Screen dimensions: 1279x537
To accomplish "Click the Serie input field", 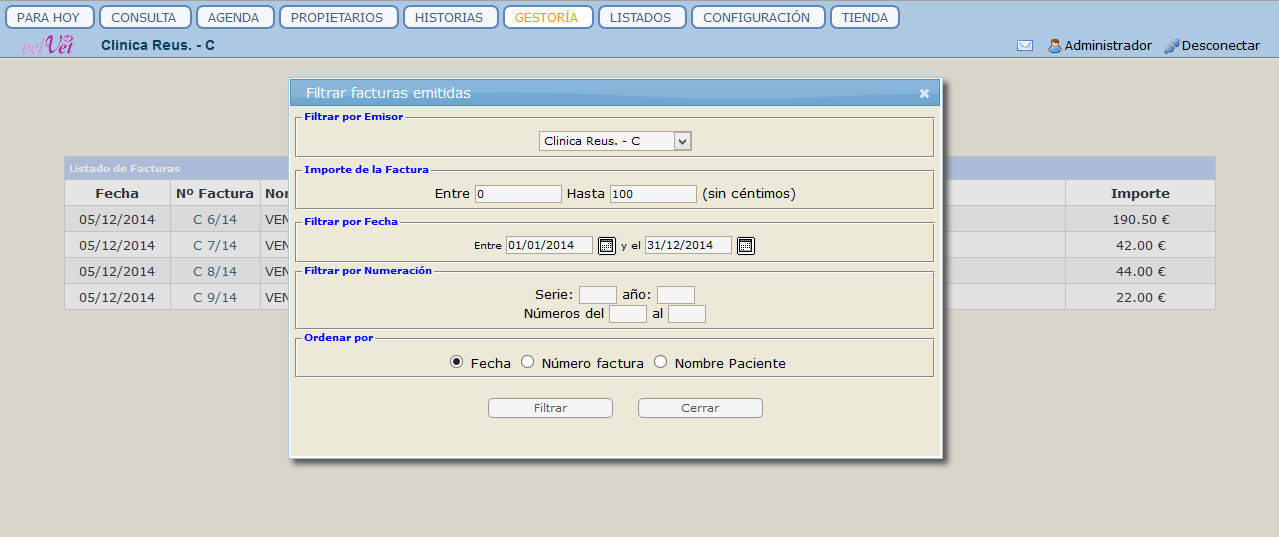I will (x=598, y=295).
